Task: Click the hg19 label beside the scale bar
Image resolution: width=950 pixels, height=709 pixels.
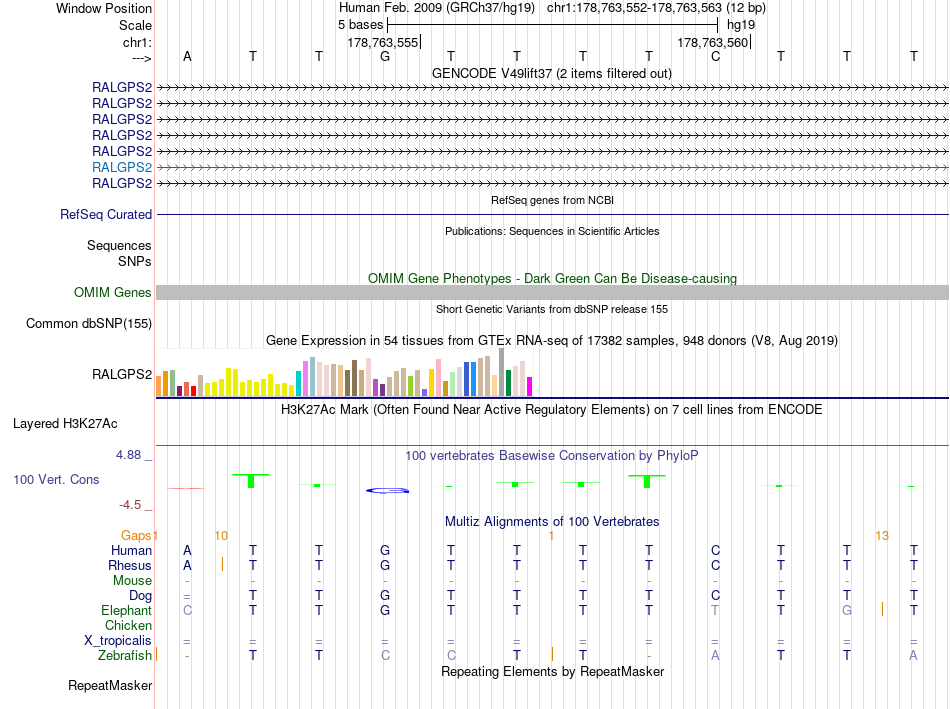Action: (x=741, y=25)
